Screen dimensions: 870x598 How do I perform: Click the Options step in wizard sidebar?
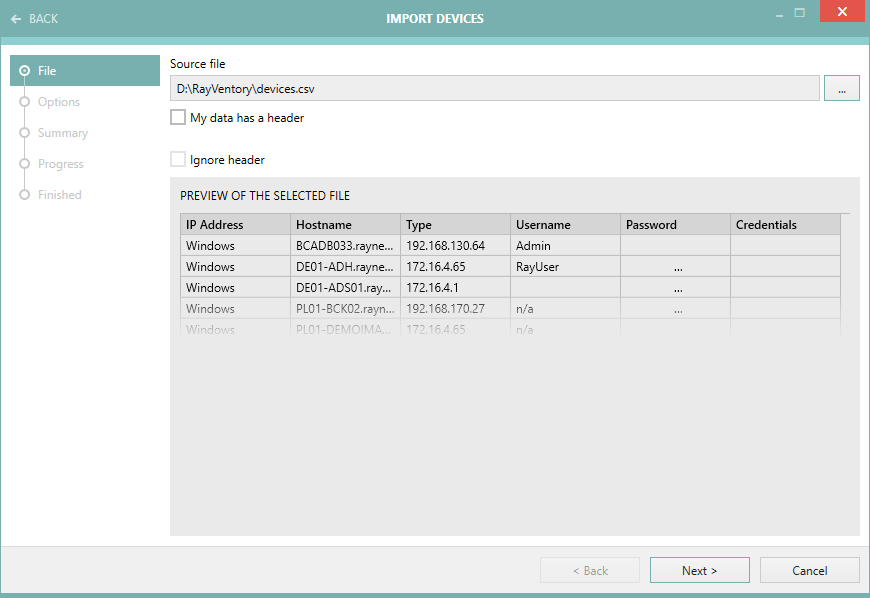(x=58, y=102)
